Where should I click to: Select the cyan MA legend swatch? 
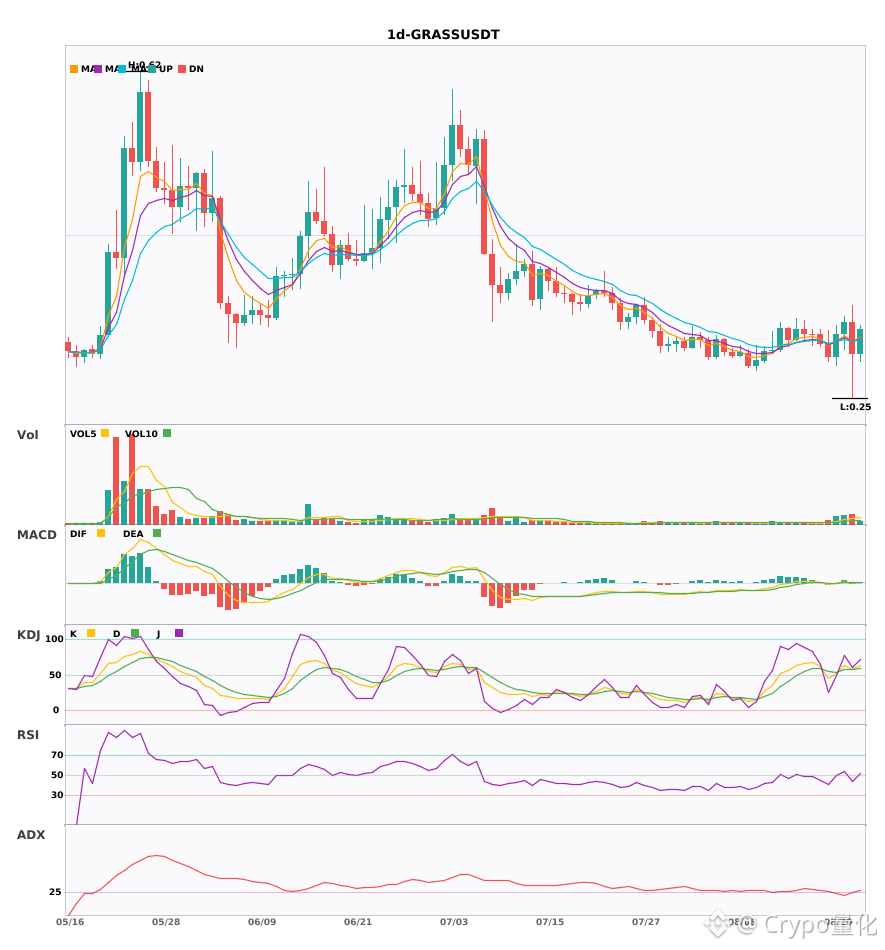tap(122, 69)
